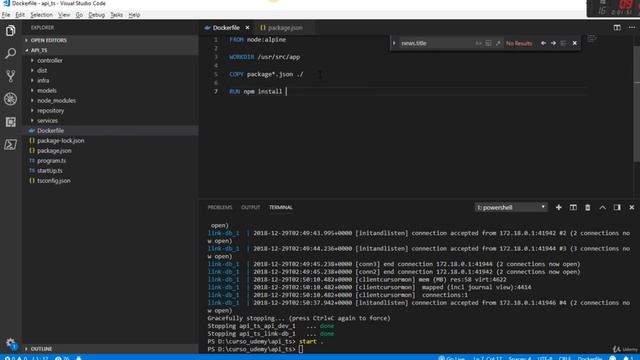Open program.ts in the explorer
640x360 pixels.
(110, 160)
